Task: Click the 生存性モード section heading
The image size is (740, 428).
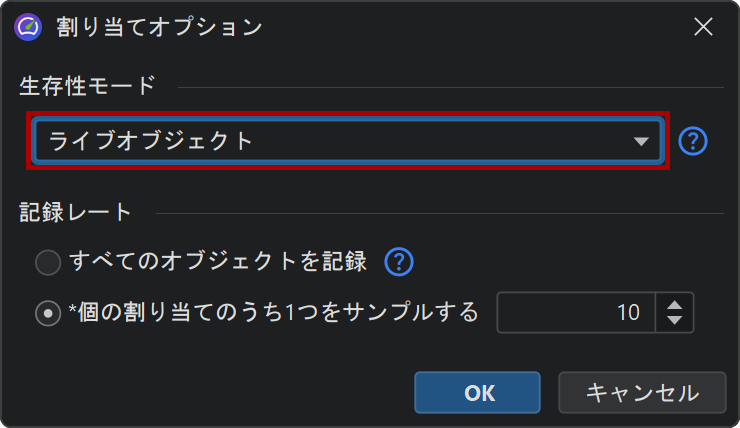Action: click(88, 86)
